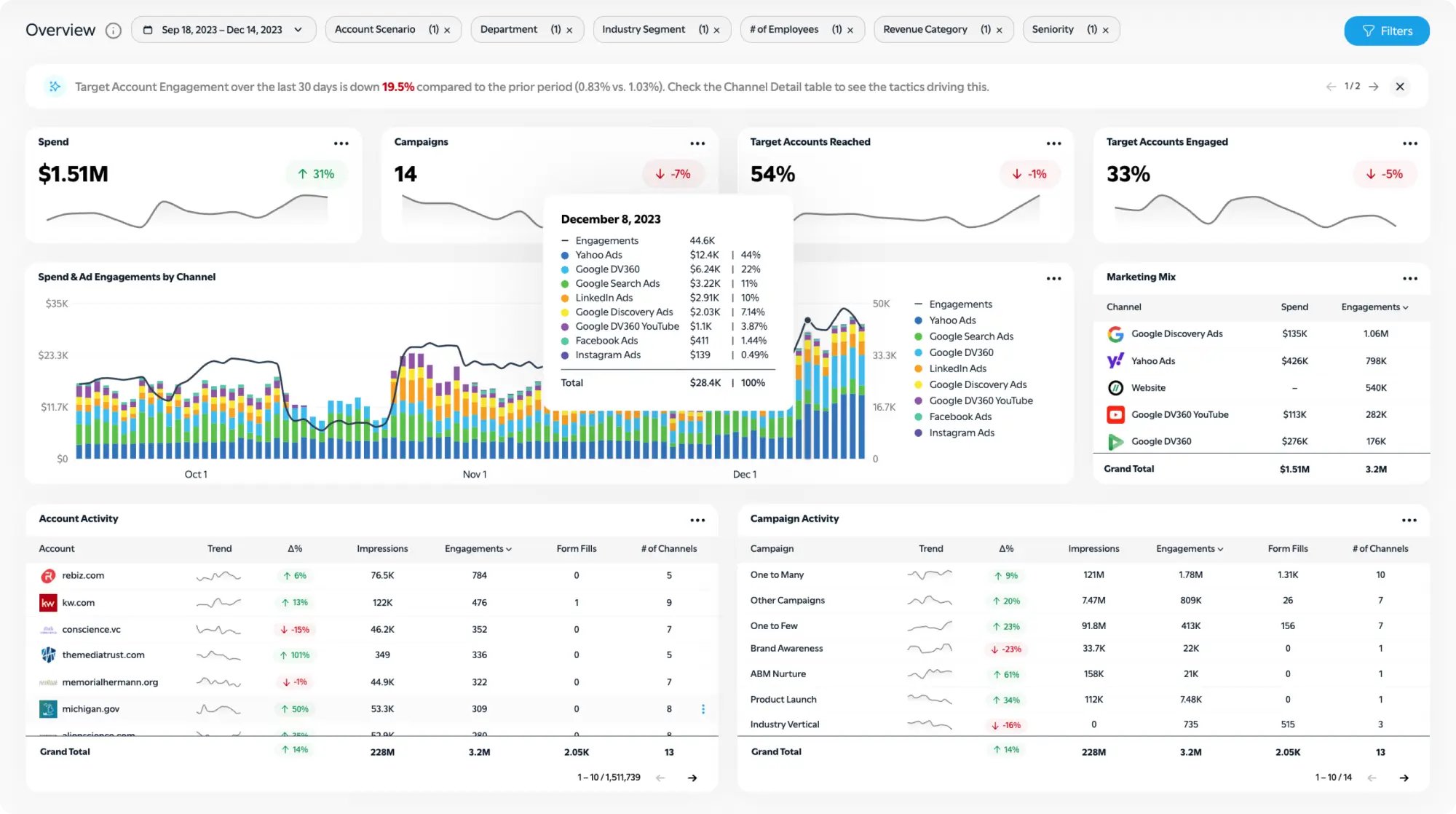Click the Industry Vertical campaign row
1456x814 pixels.
tap(785, 723)
